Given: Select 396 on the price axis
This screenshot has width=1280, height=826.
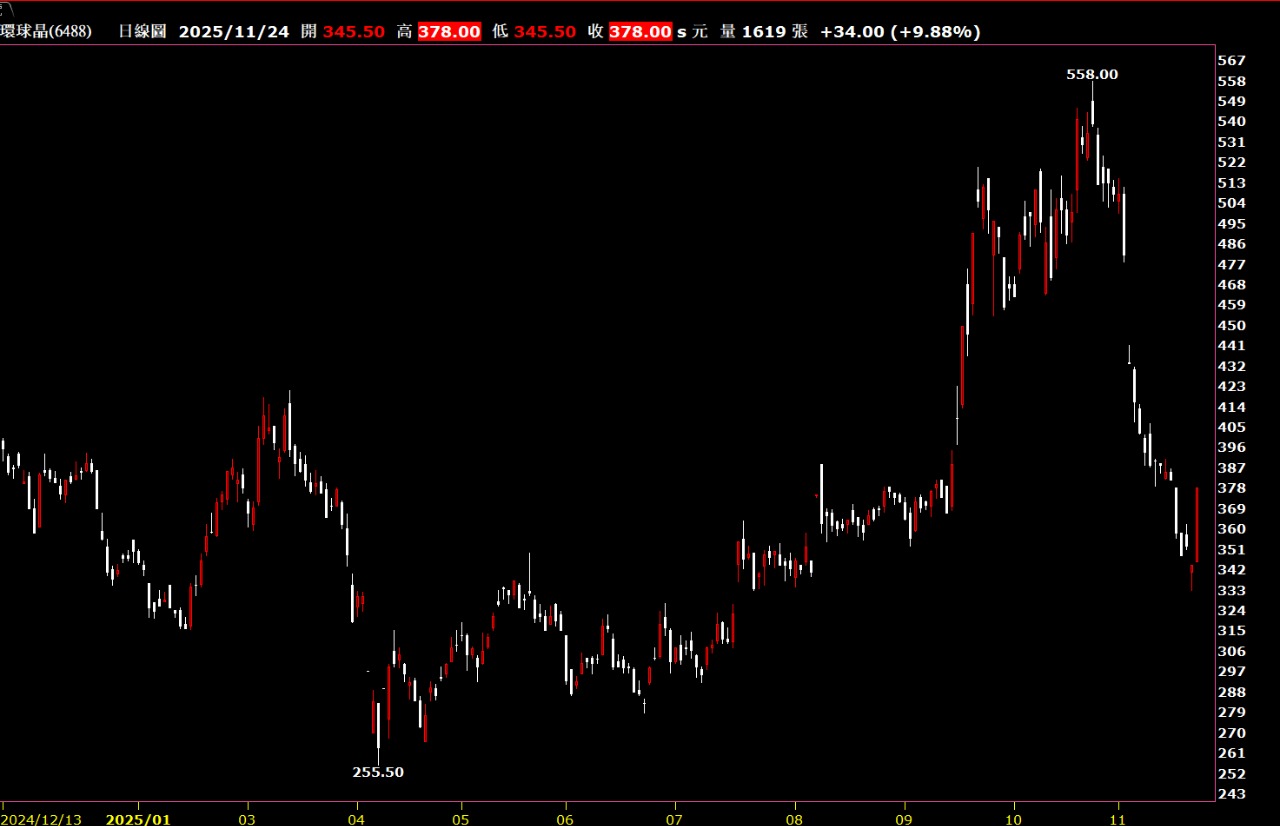Looking at the screenshot, I should [x=1232, y=447].
